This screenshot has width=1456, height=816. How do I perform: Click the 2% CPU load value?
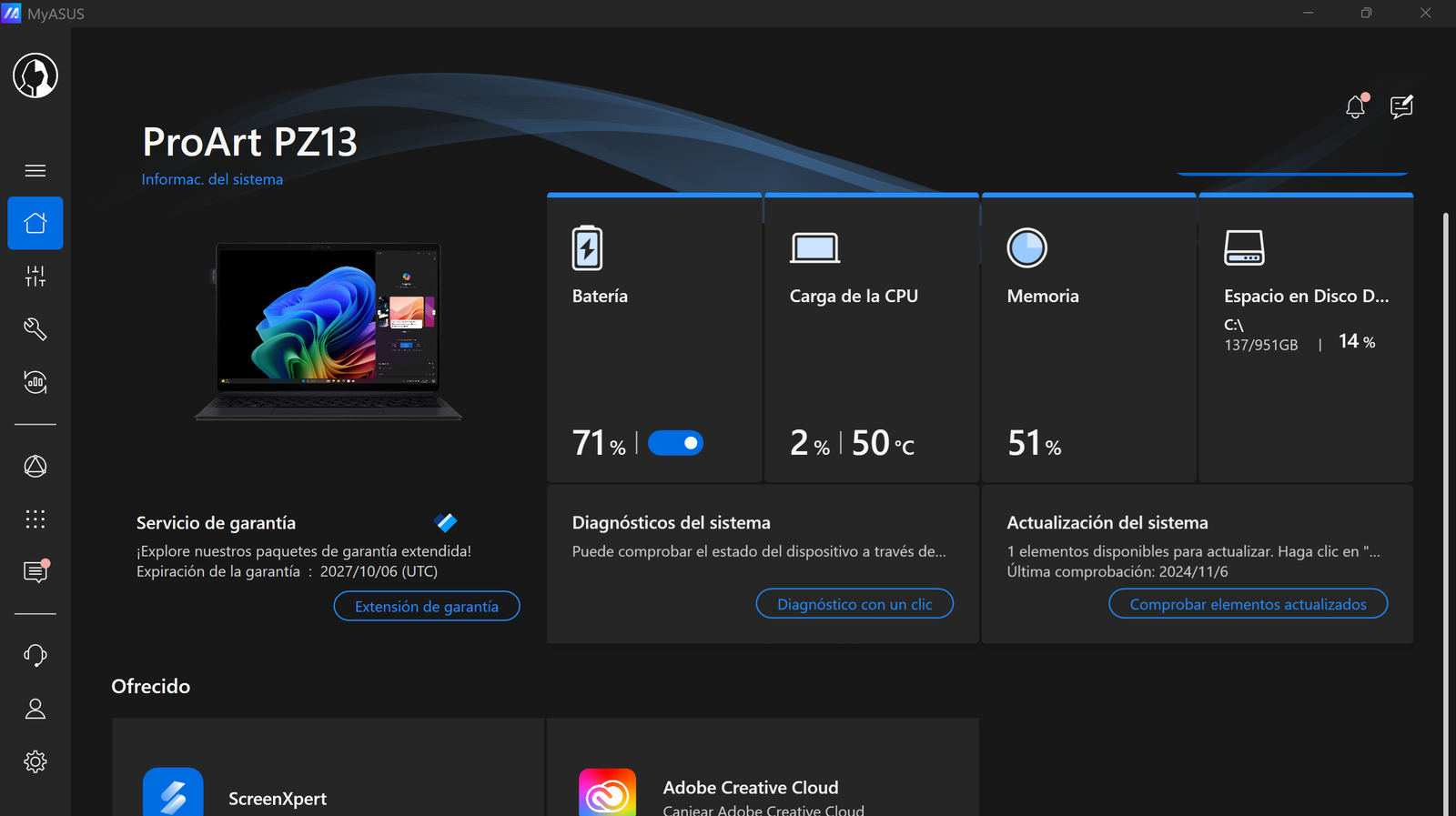click(x=810, y=443)
